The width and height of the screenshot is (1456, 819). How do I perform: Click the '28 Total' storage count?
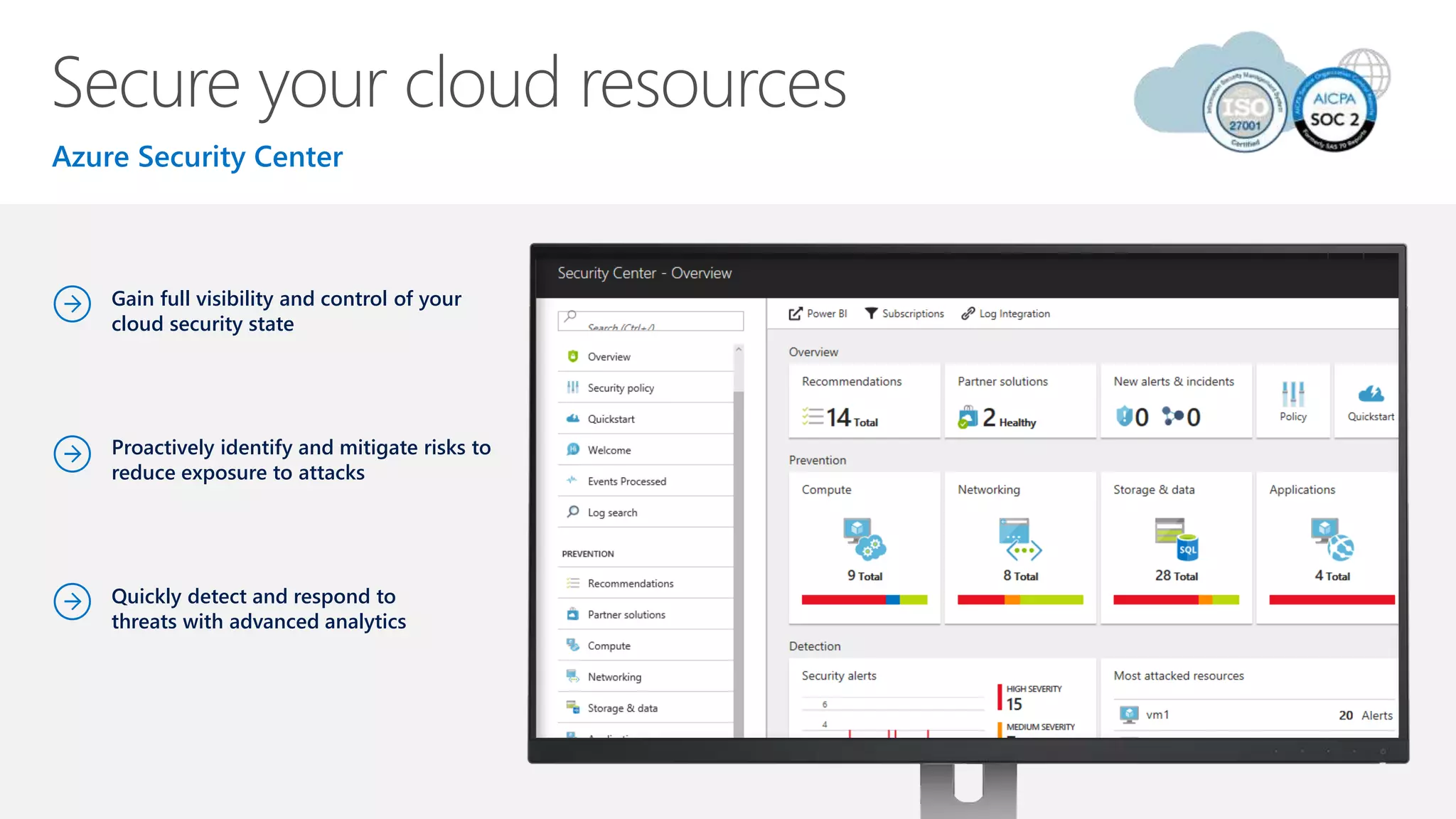pos(1177,576)
